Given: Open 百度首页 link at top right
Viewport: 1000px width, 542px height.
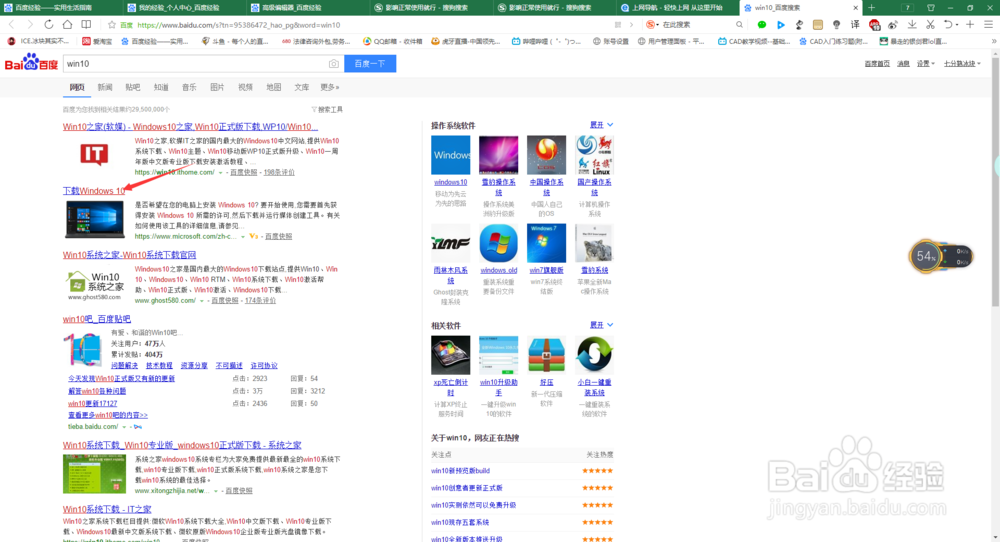Looking at the screenshot, I should click(877, 64).
